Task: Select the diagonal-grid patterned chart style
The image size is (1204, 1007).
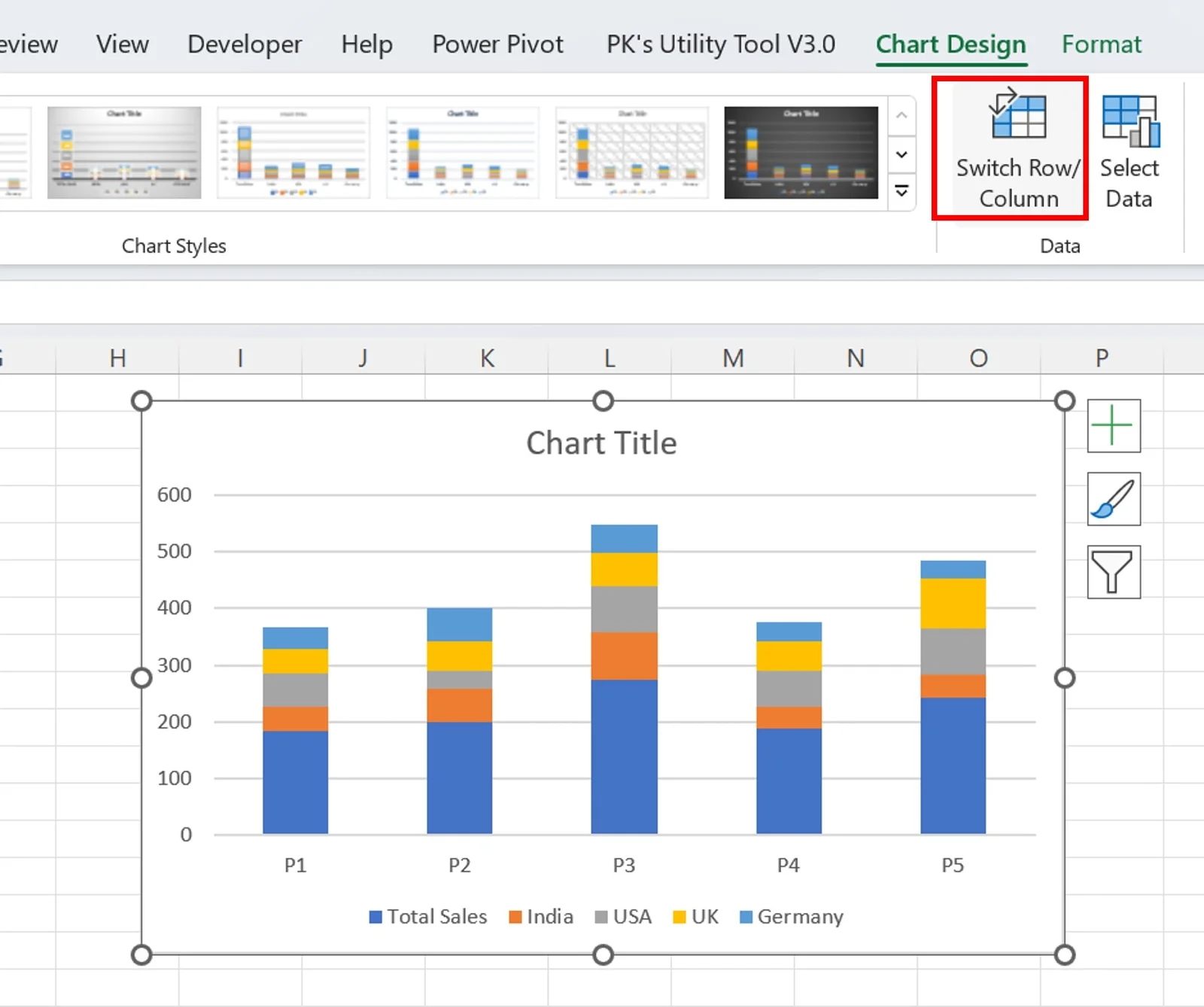Action: [631, 153]
